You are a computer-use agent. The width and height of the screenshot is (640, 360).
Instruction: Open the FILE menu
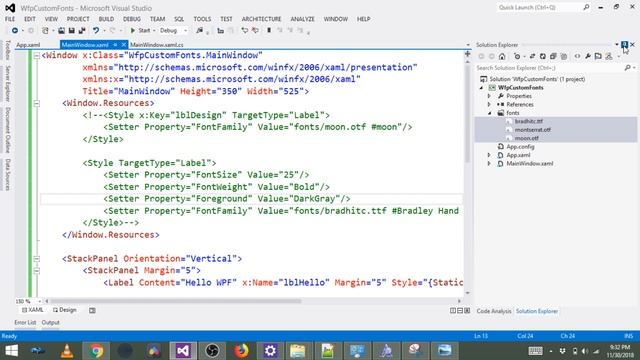[10, 19]
